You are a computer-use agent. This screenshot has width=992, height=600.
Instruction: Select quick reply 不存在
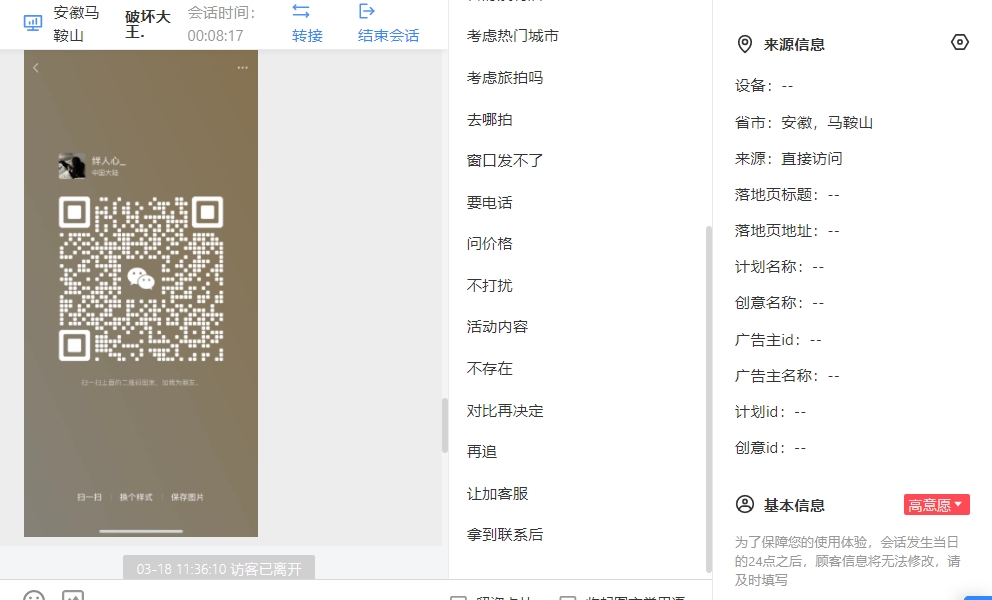coord(489,368)
